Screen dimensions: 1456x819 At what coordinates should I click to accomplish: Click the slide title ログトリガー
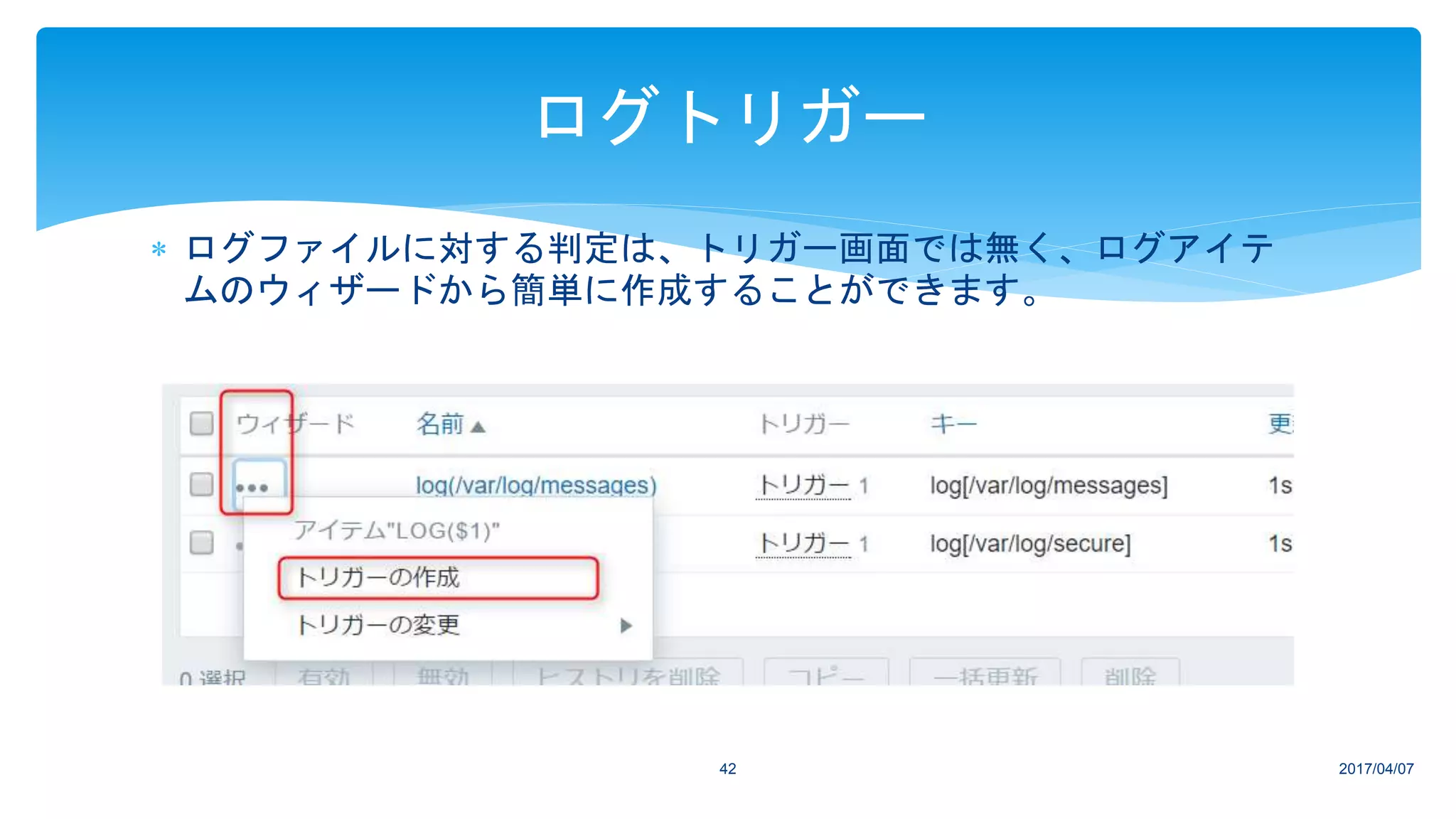click(729, 116)
